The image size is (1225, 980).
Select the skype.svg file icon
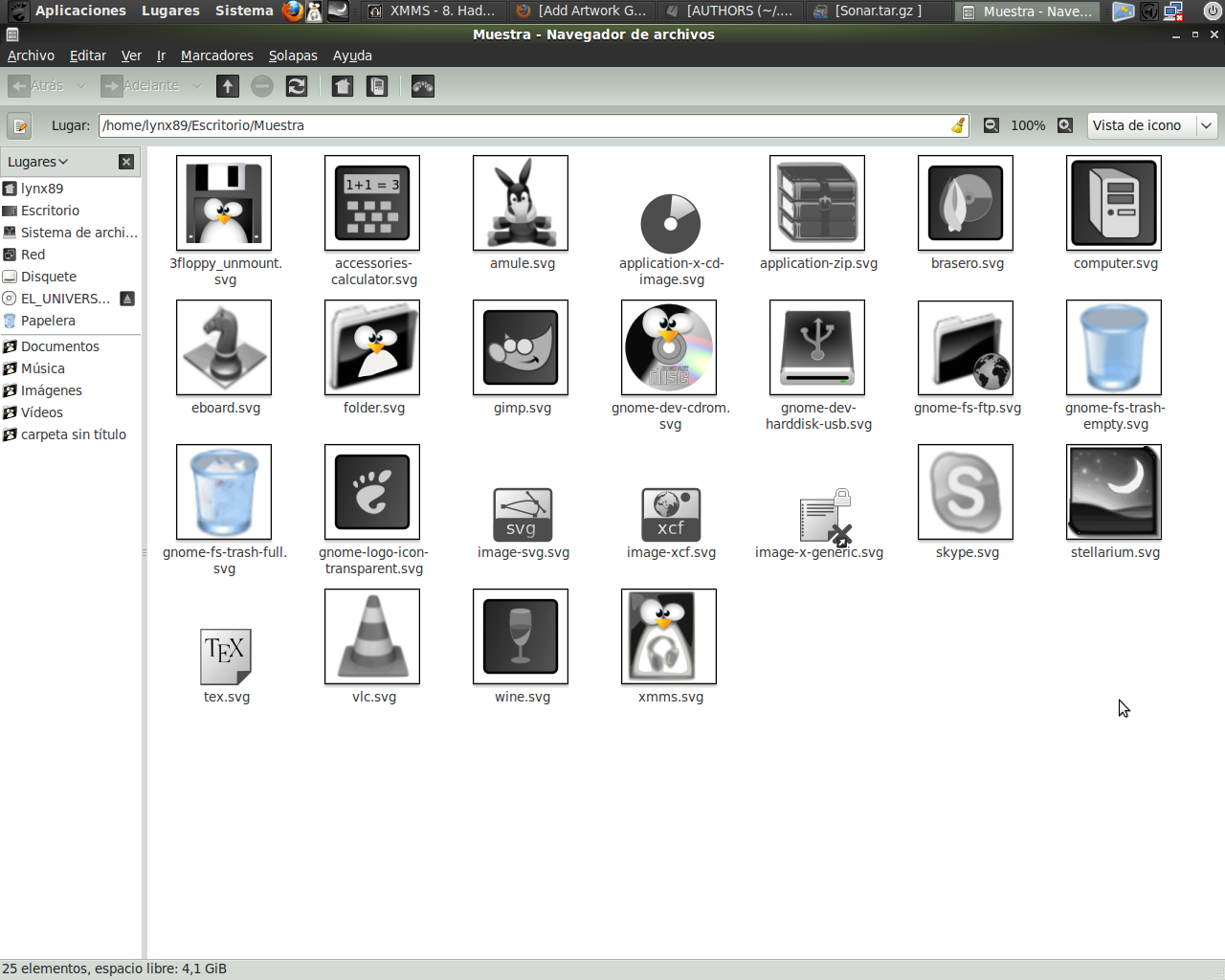point(966,492)
